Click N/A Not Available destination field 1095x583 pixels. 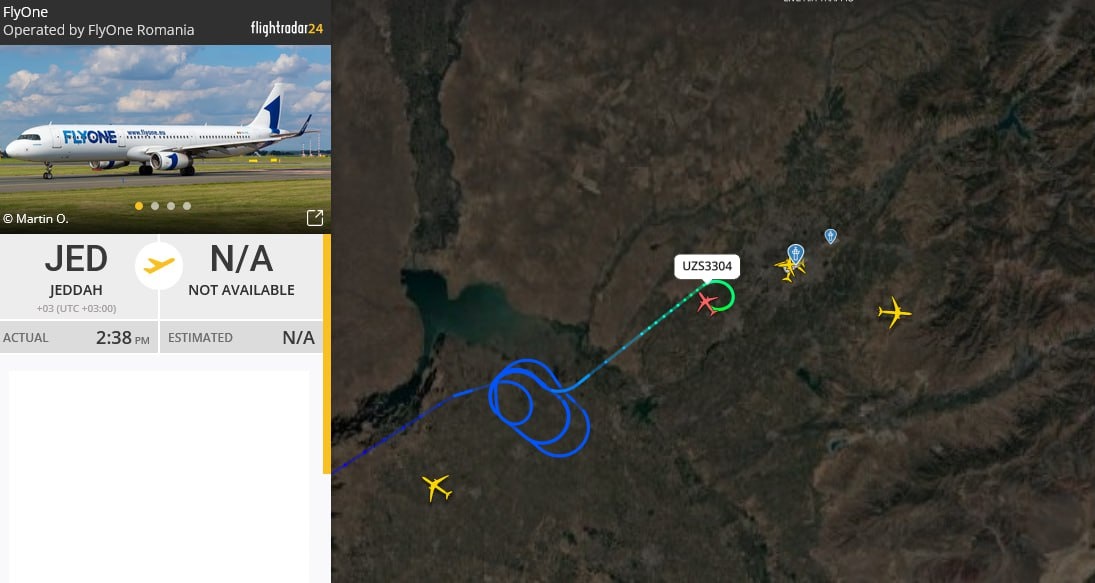[242, 277]
